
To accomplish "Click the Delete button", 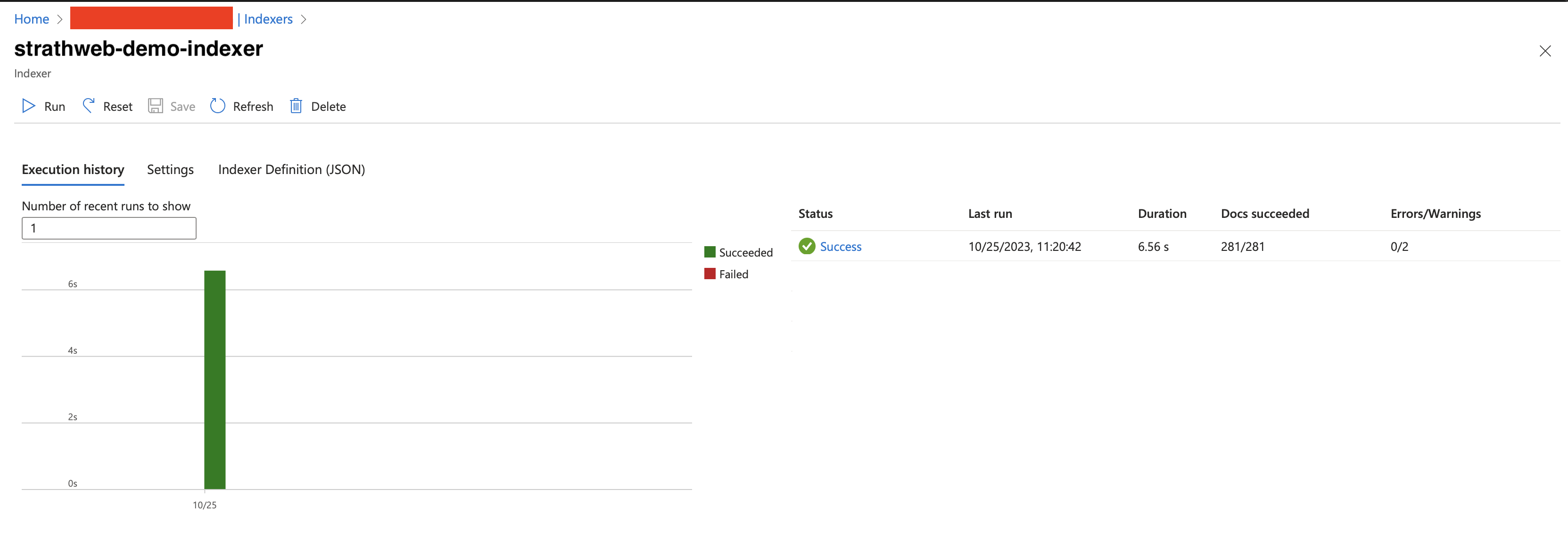I will [328, 105].
